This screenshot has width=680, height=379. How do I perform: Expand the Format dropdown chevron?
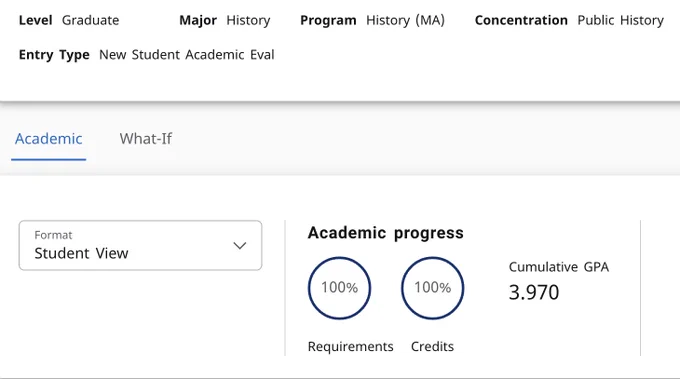239,245
